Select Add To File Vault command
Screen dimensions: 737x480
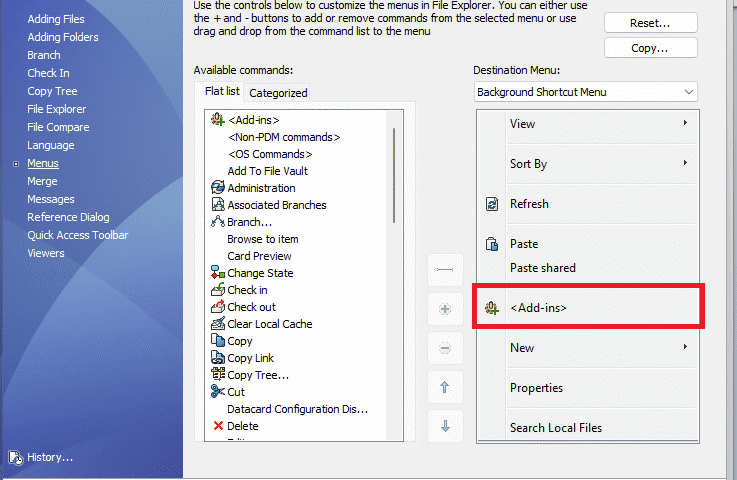click(x=267, y=171)
